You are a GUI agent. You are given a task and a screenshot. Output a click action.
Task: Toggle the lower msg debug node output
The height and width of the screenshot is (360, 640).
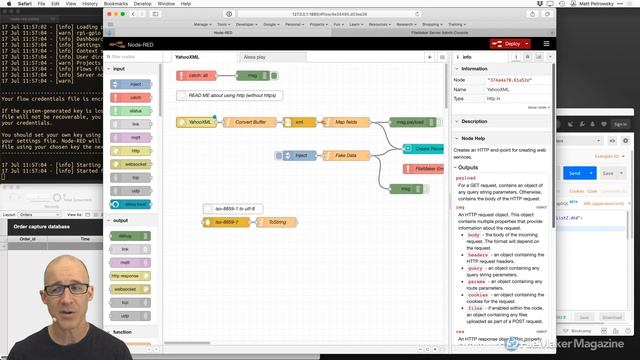click(426, 189)
